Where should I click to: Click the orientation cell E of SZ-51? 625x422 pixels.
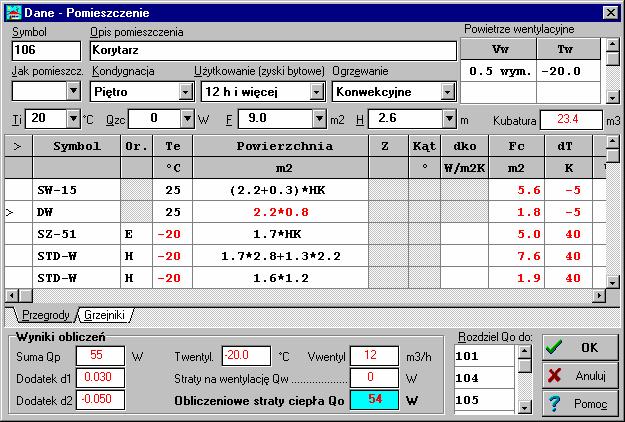point(136,234)
